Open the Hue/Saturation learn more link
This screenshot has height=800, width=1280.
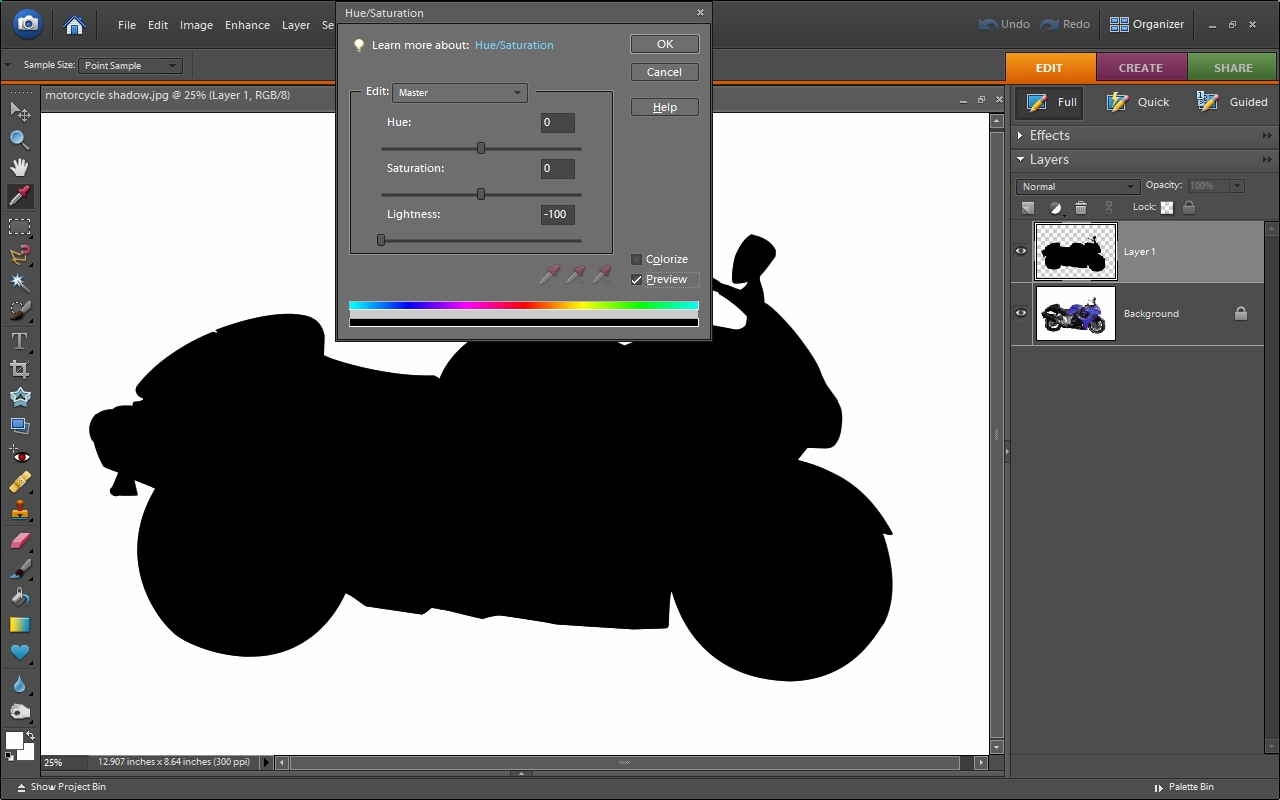pos(514,45)
